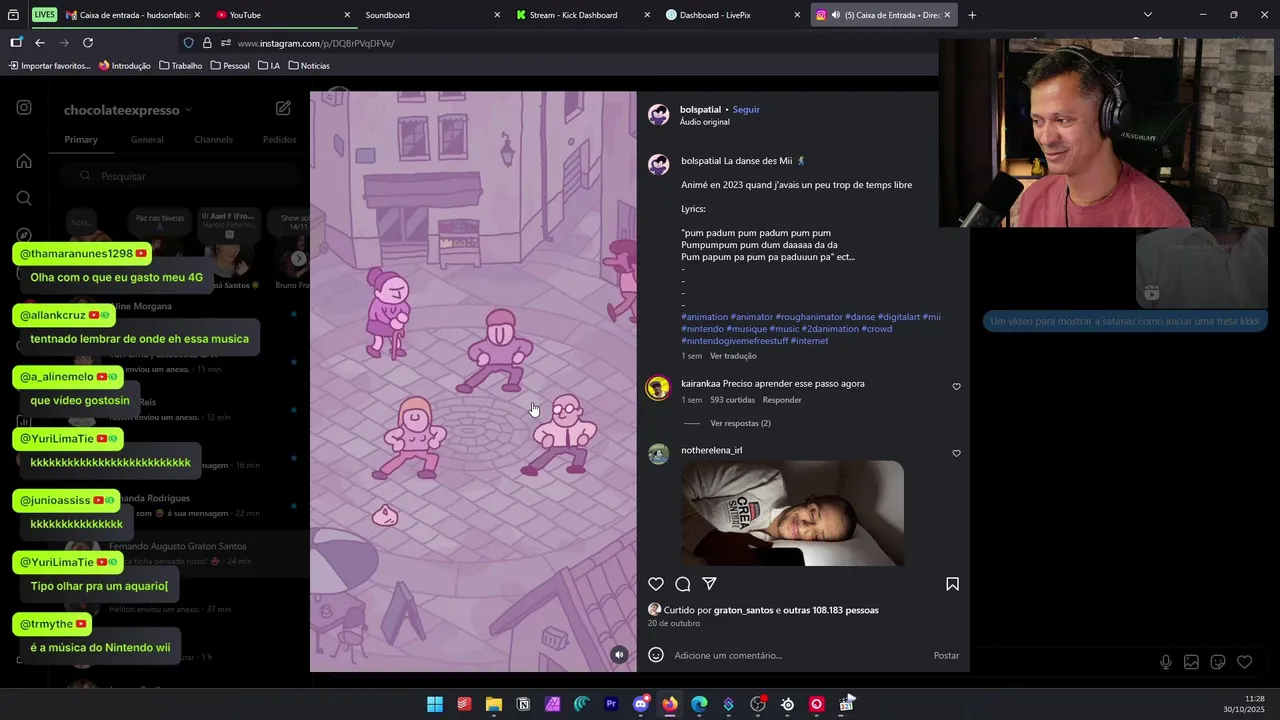Open the Pessoal bookmarks folder
The image size is (1280, 720).
pos(230,66)
